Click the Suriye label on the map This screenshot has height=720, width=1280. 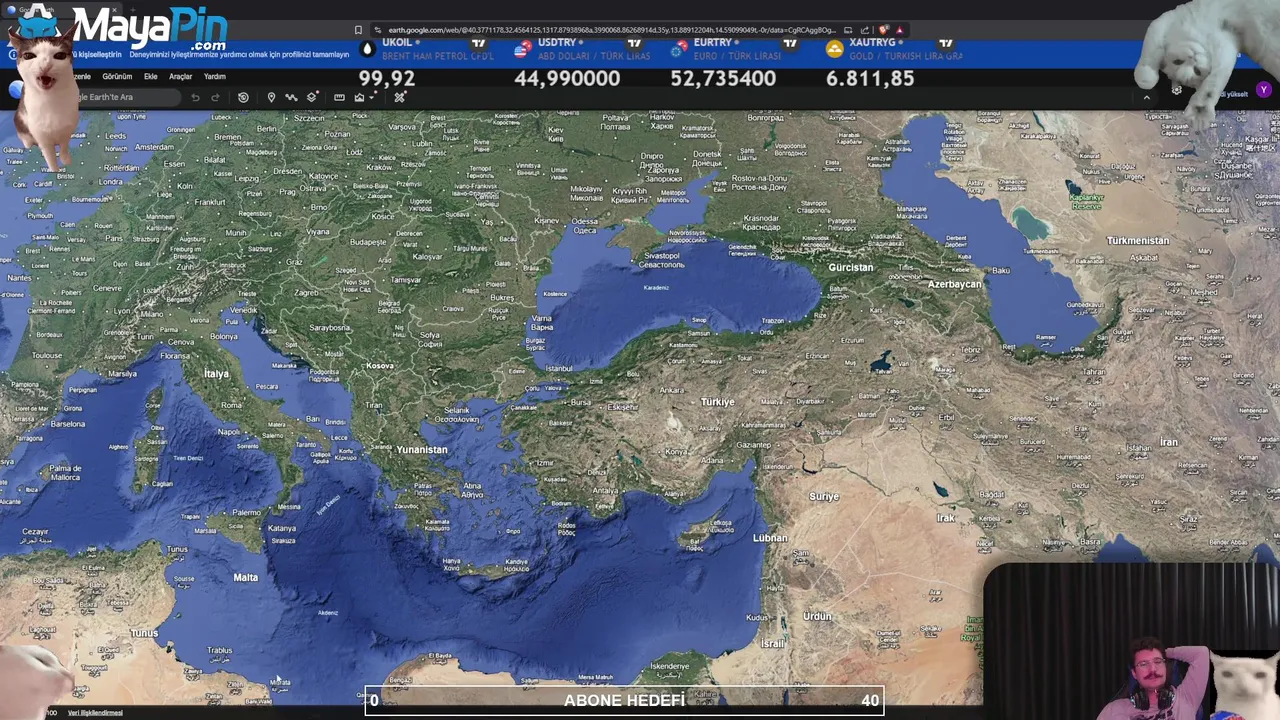point(824,497)
